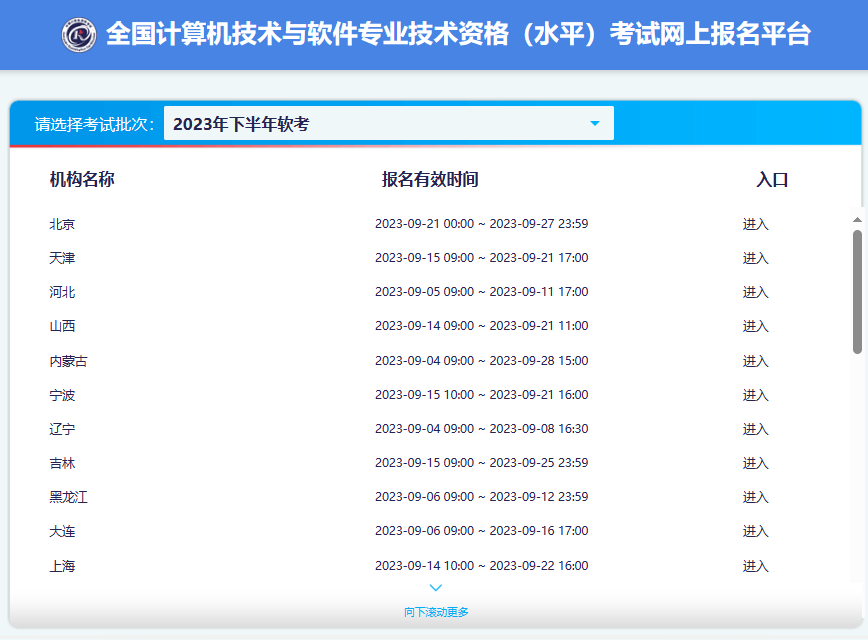Select 进入 beside 内蒙古
Image resolution: width=868 pixels, height=640 pixels.
point(754,360)
